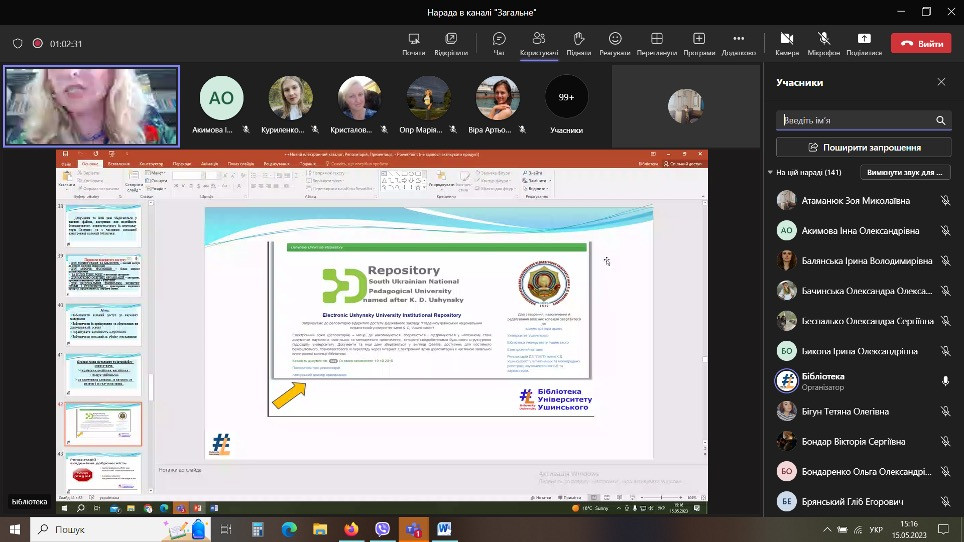
Task: Close the Учасники side panel
Action: (x=941, y=82)
